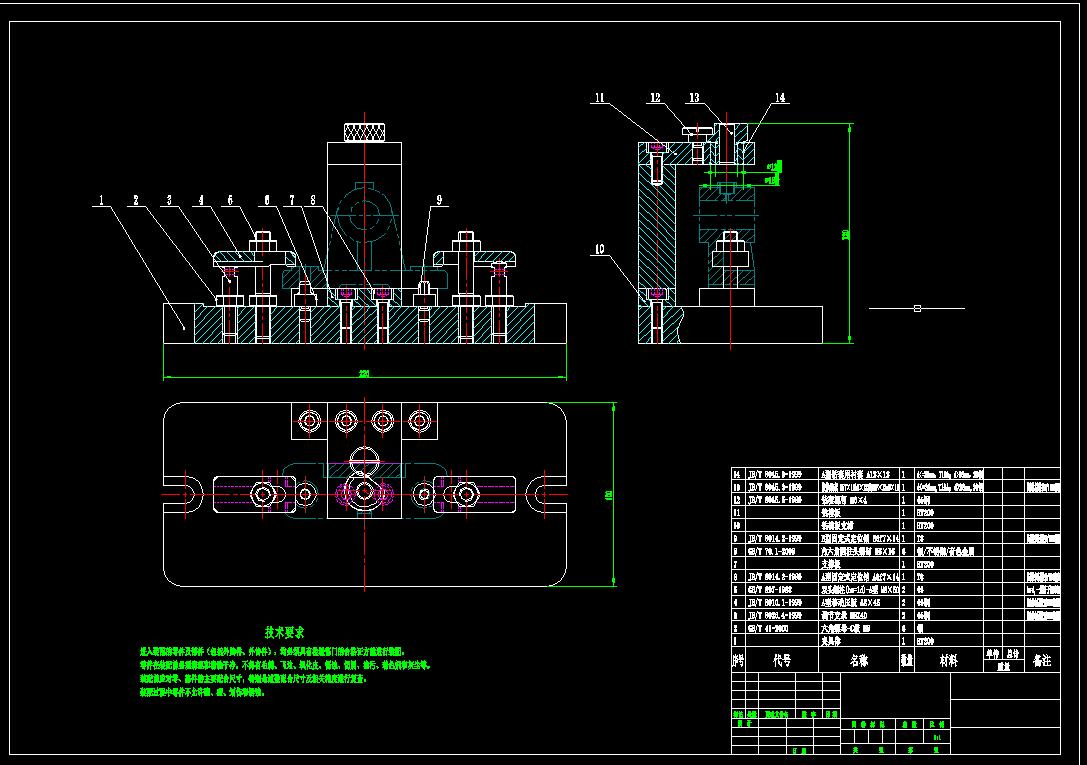This screenshot has width=1087, height=765.
Task: Click part balloon label 13
Action: tap(695, 98)
